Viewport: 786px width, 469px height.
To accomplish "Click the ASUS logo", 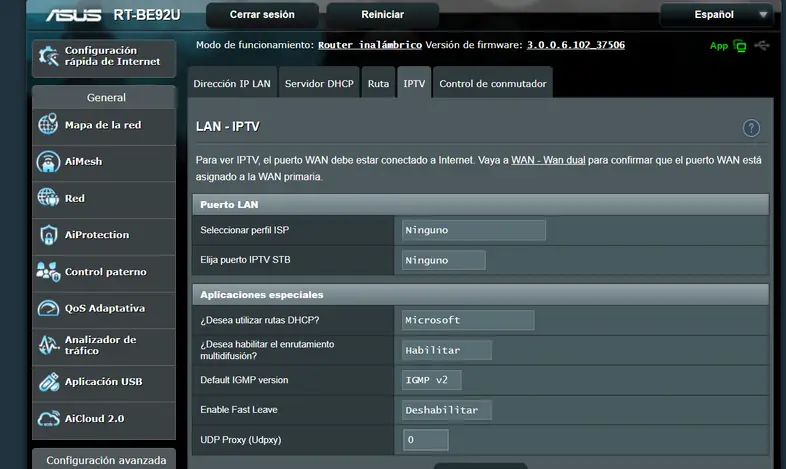I will [74, 16].
